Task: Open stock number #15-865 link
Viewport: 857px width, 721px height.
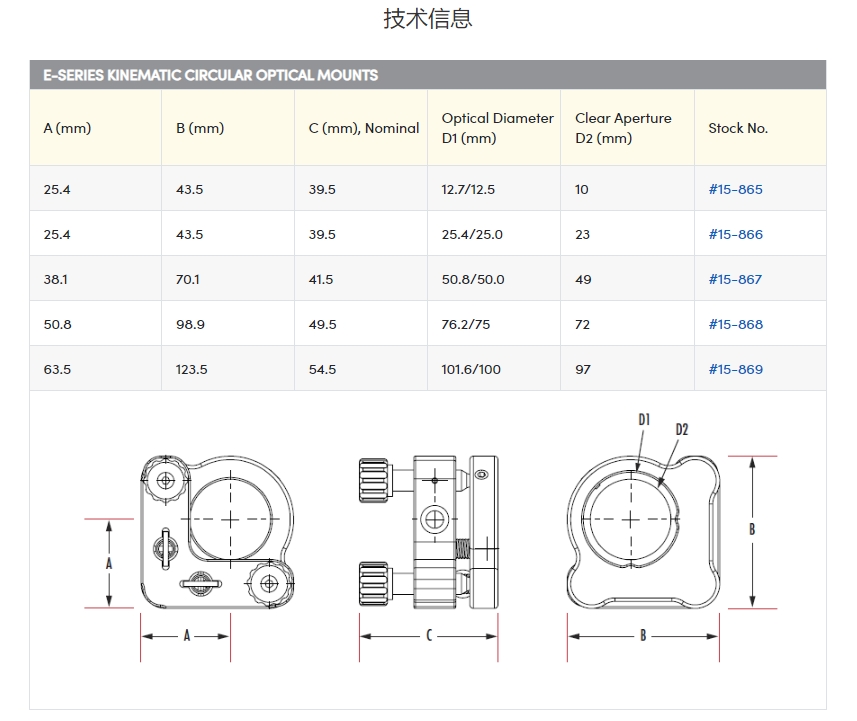Action: (735, 189)
